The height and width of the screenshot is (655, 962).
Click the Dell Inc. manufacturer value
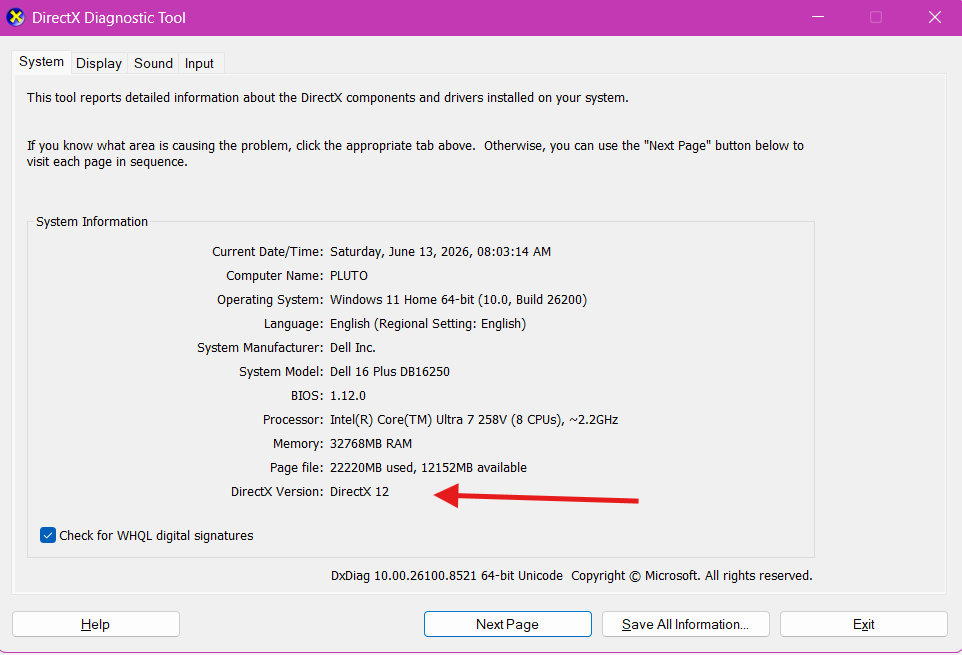pyautogui.click(x=353, y=348)
